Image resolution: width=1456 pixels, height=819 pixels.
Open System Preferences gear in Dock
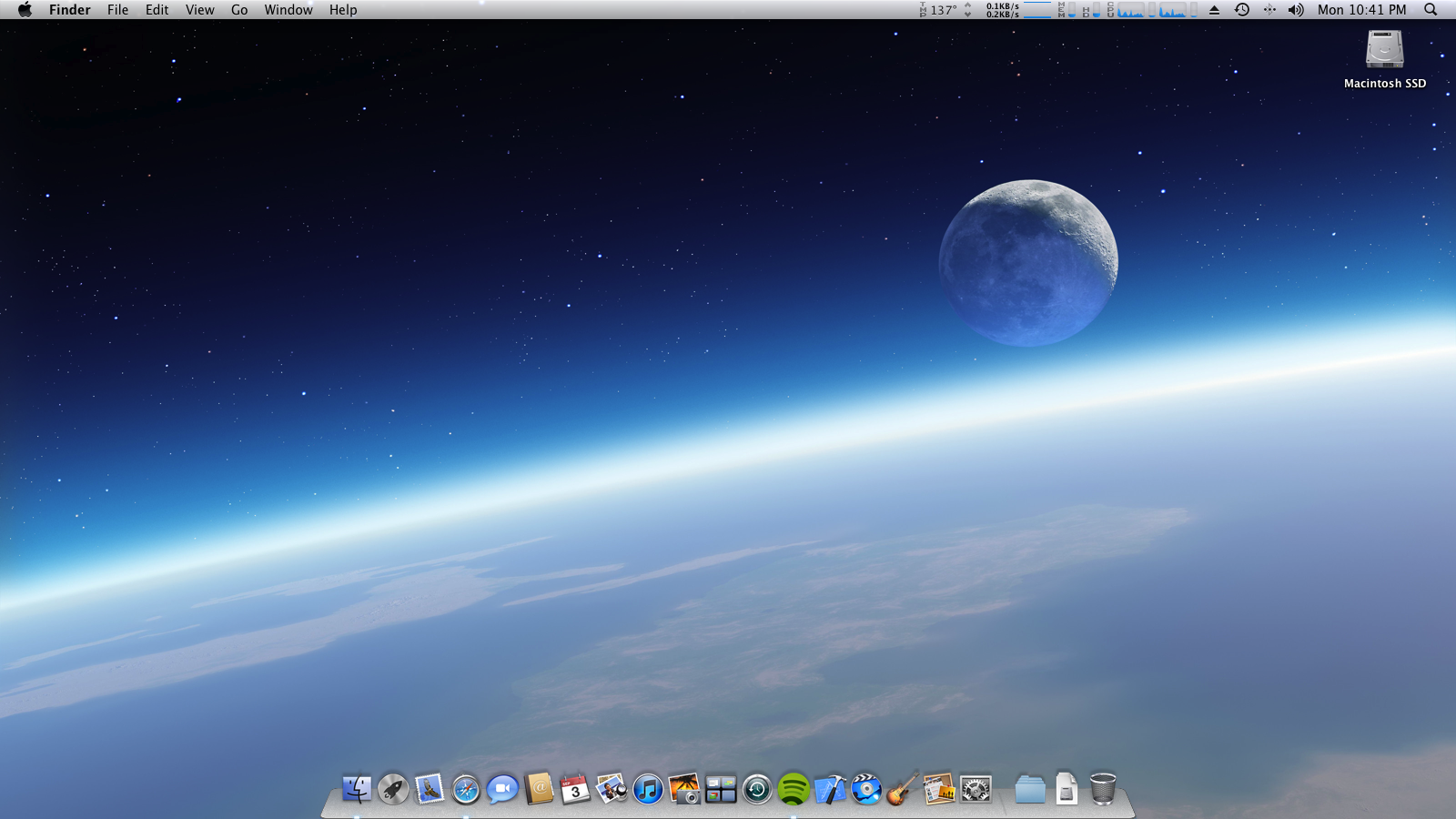976,789
